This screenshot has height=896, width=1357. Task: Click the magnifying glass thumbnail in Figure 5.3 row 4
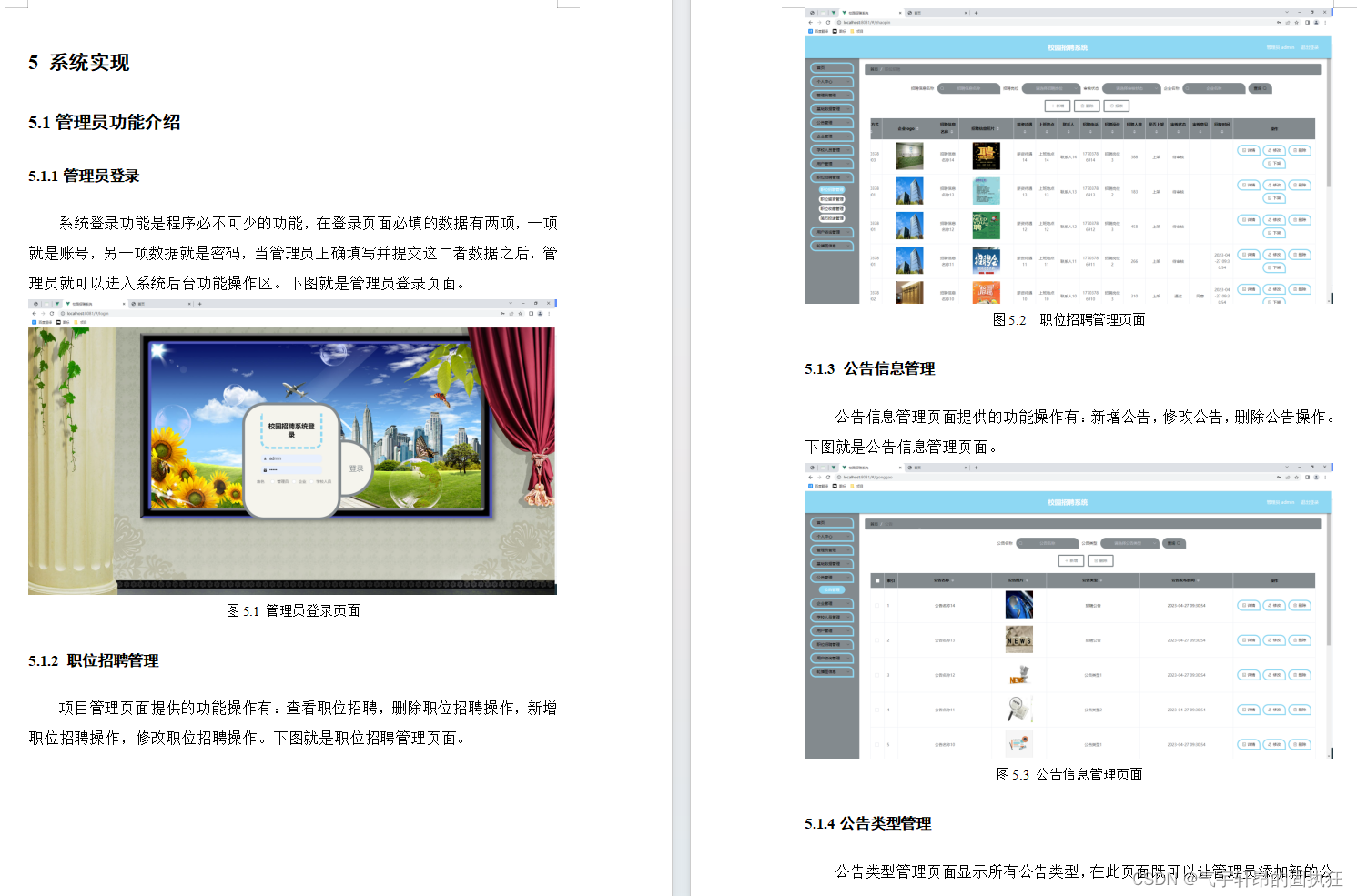(x=1018, y=710)
